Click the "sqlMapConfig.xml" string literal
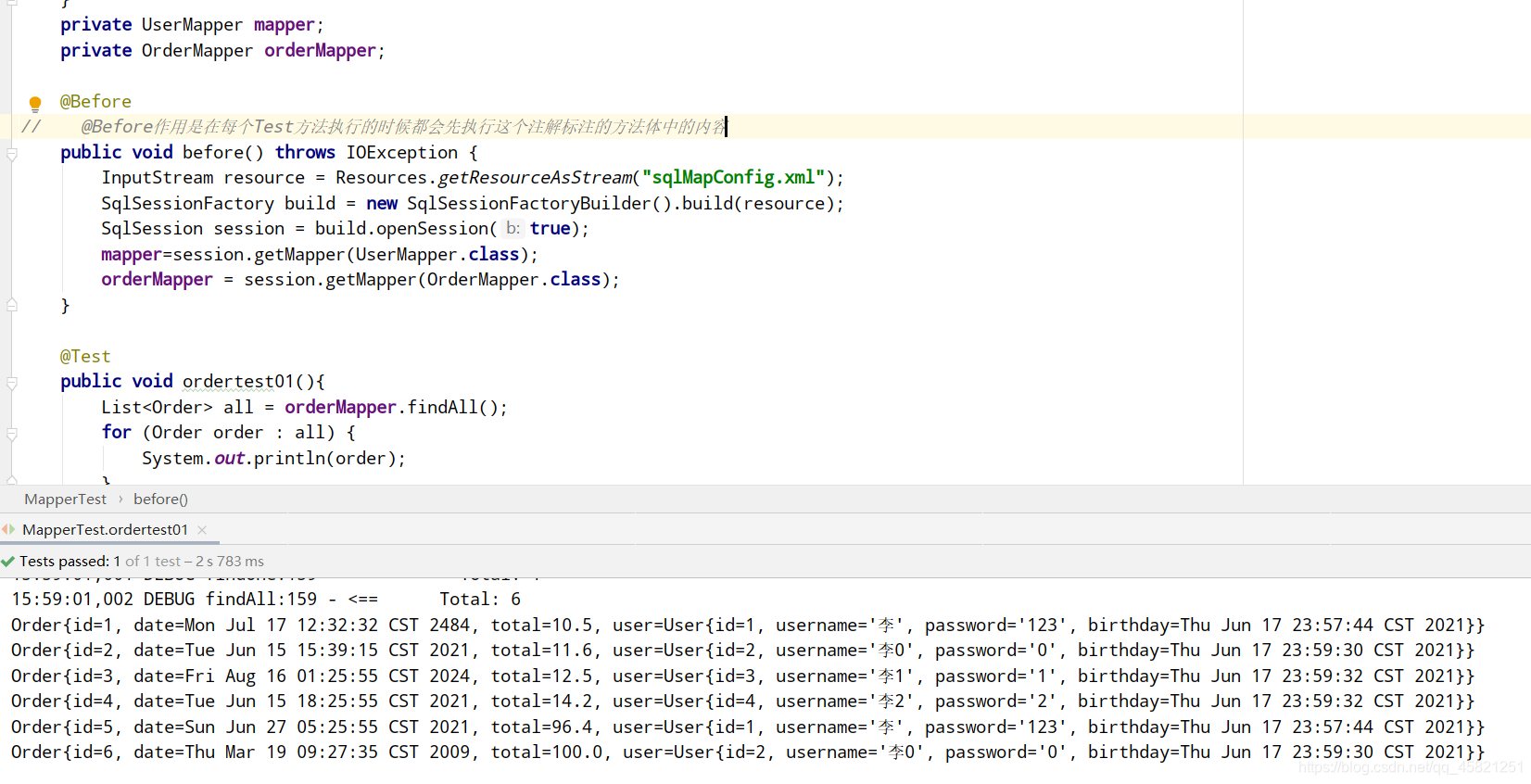1531x784 pixels. pyautogui.click(x=734, y=178)
